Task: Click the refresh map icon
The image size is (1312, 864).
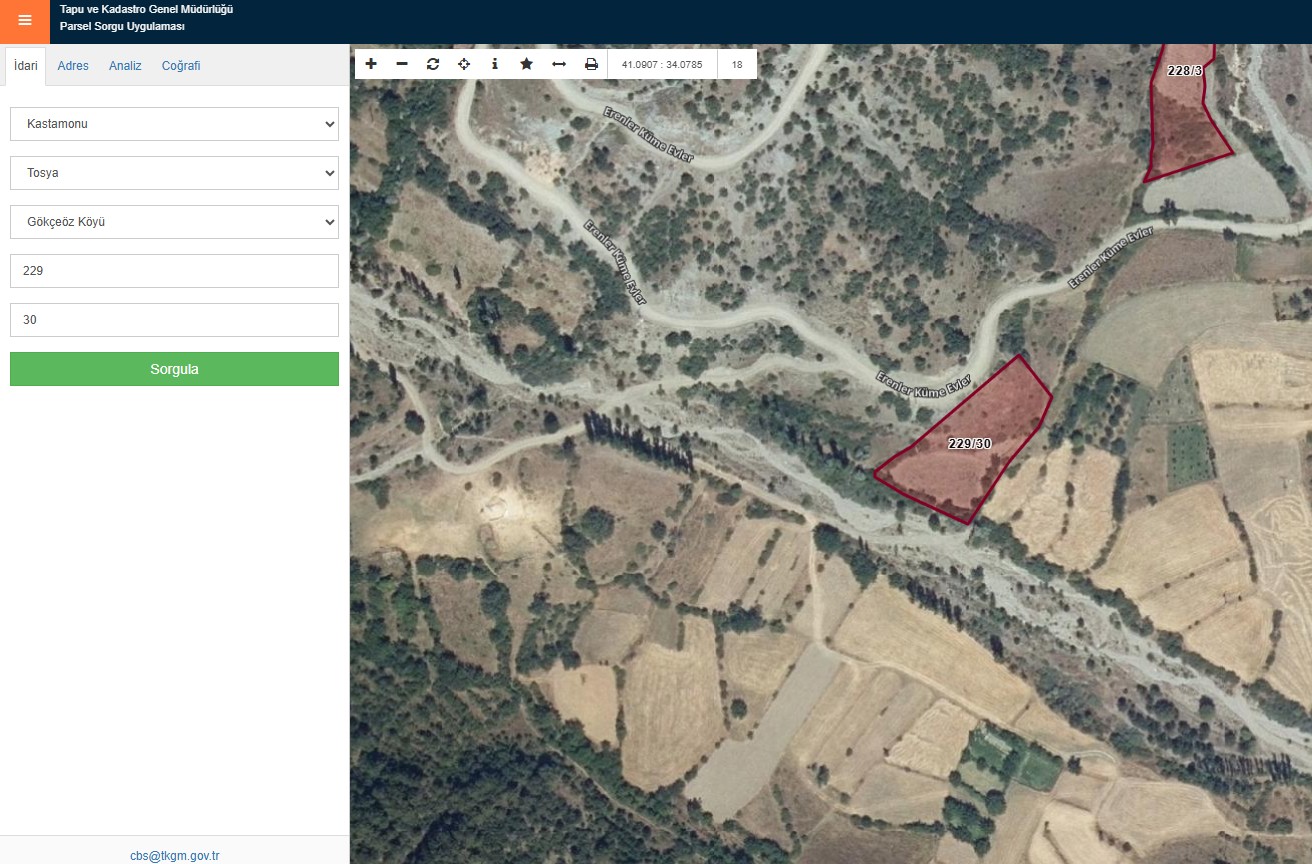Action: click(433, 64)
